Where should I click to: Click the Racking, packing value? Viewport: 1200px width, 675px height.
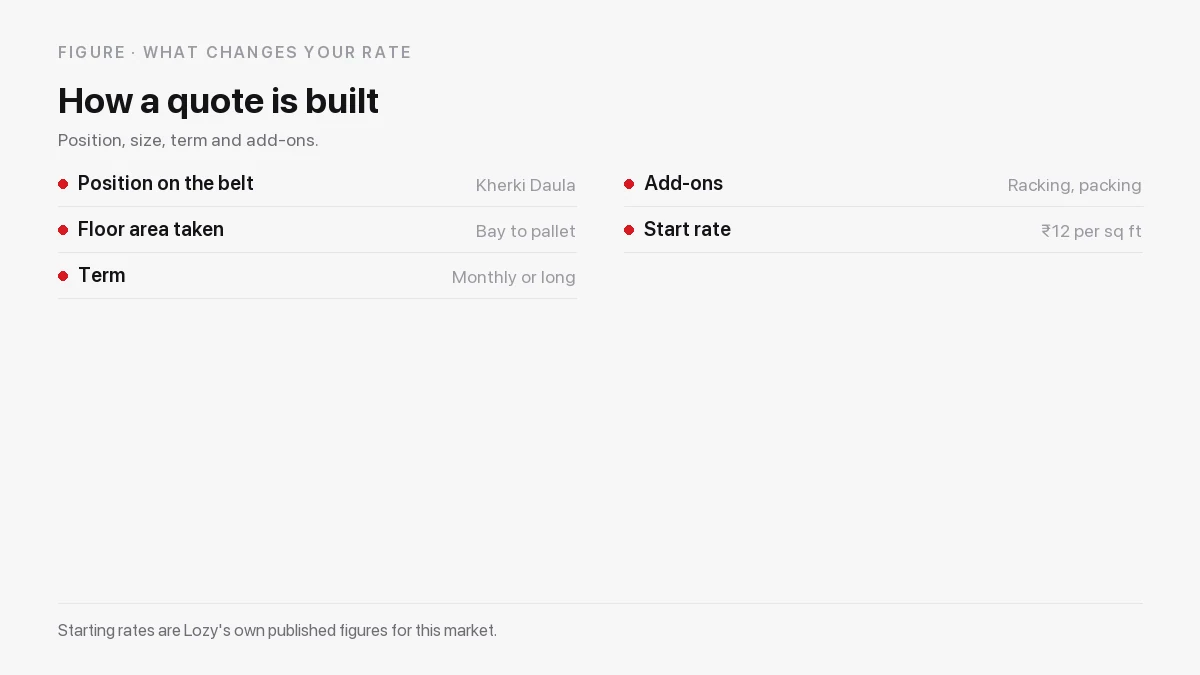1075,185
